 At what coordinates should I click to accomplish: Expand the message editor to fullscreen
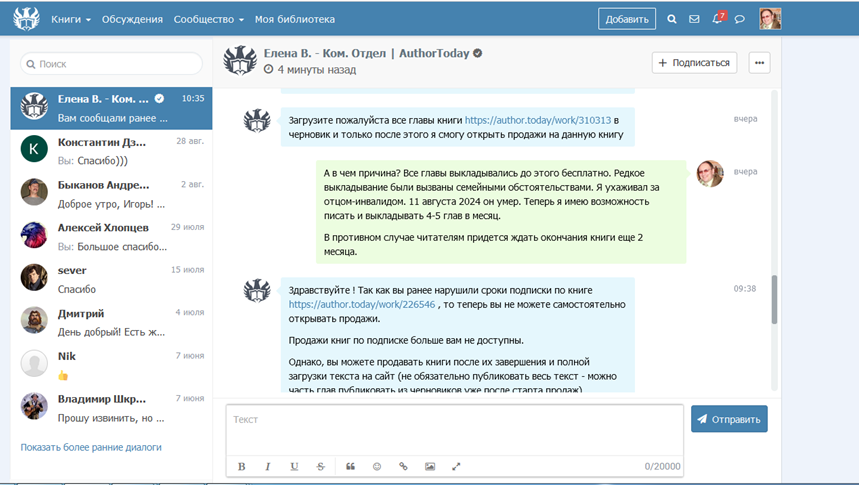[457, 466]
